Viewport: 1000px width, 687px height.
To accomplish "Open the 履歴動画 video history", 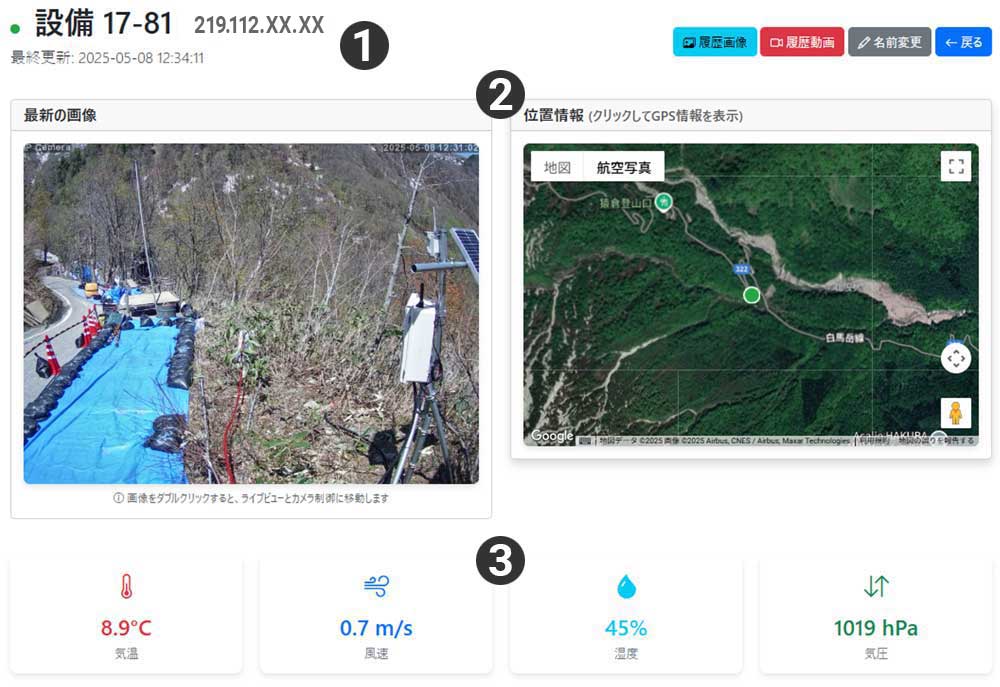I will (x=802, y=42).
